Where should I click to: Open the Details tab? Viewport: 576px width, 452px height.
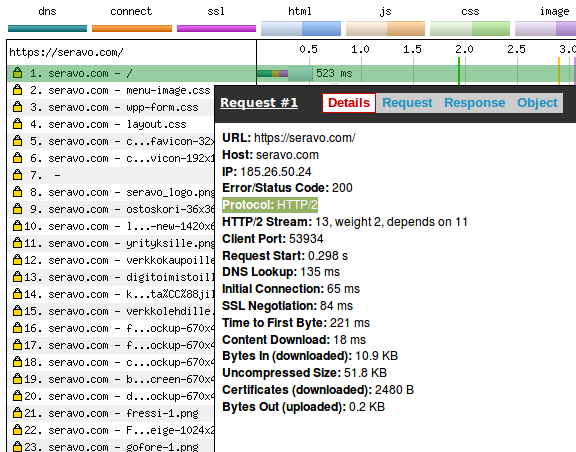click(x=349, y=103)
